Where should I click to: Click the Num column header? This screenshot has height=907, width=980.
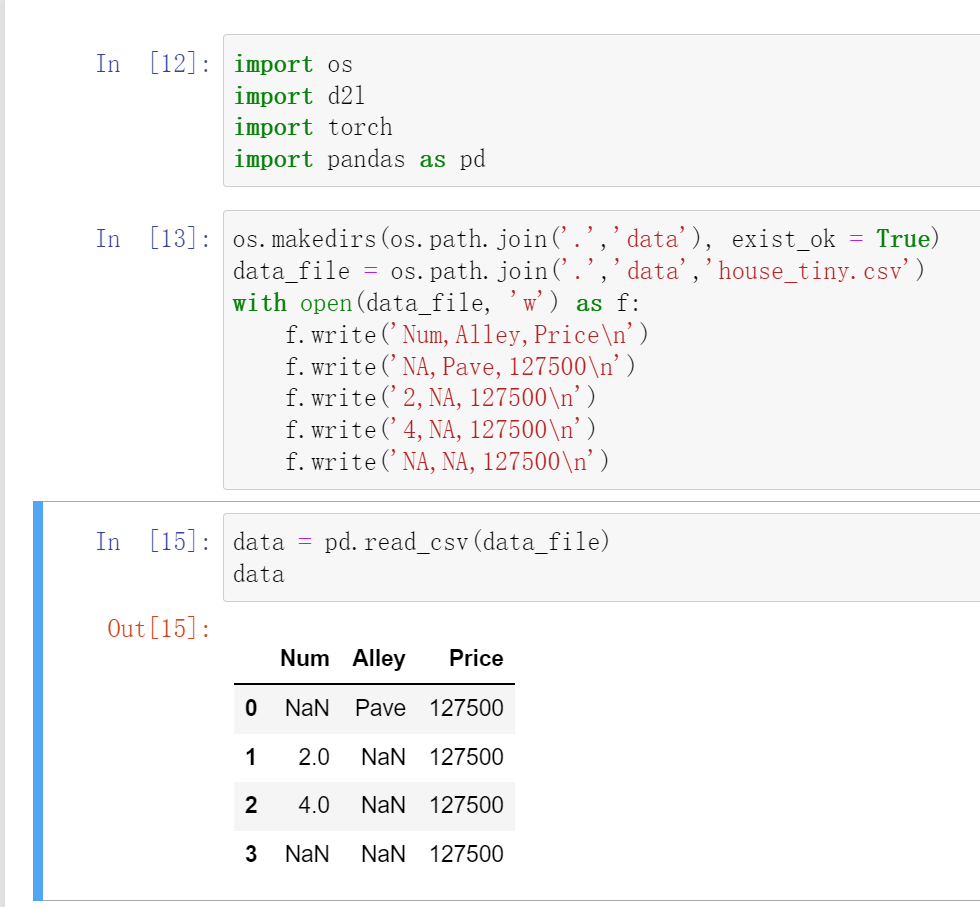304,658
